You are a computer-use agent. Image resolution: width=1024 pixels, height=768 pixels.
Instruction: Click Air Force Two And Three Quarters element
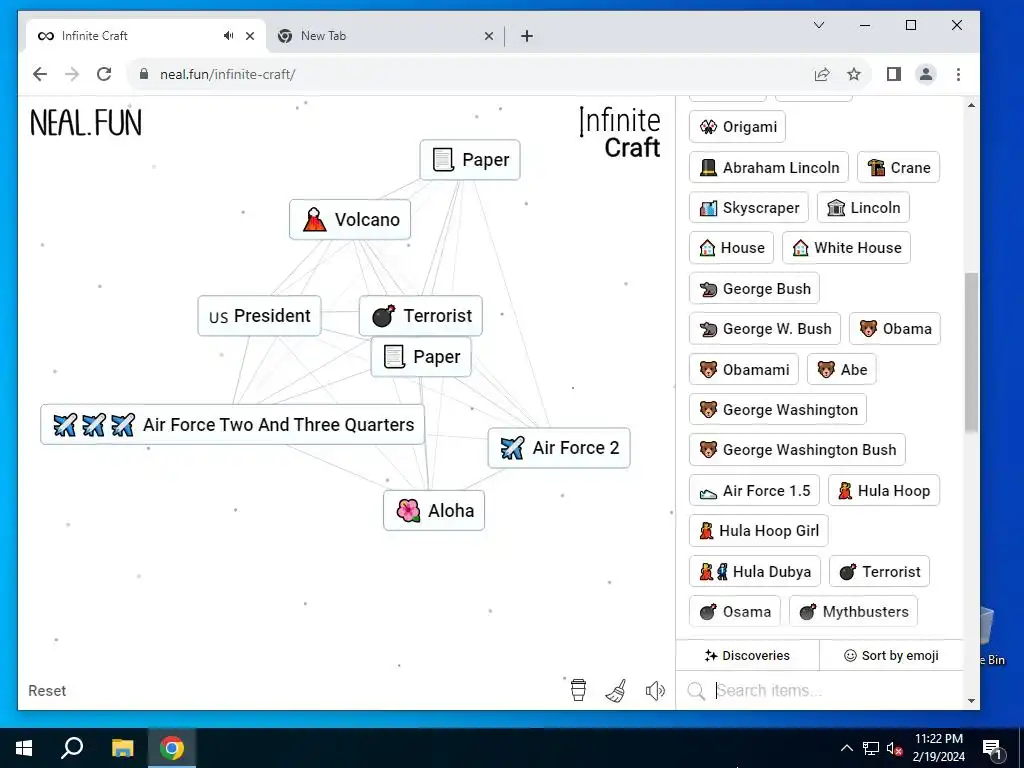(x=232, y=424)
